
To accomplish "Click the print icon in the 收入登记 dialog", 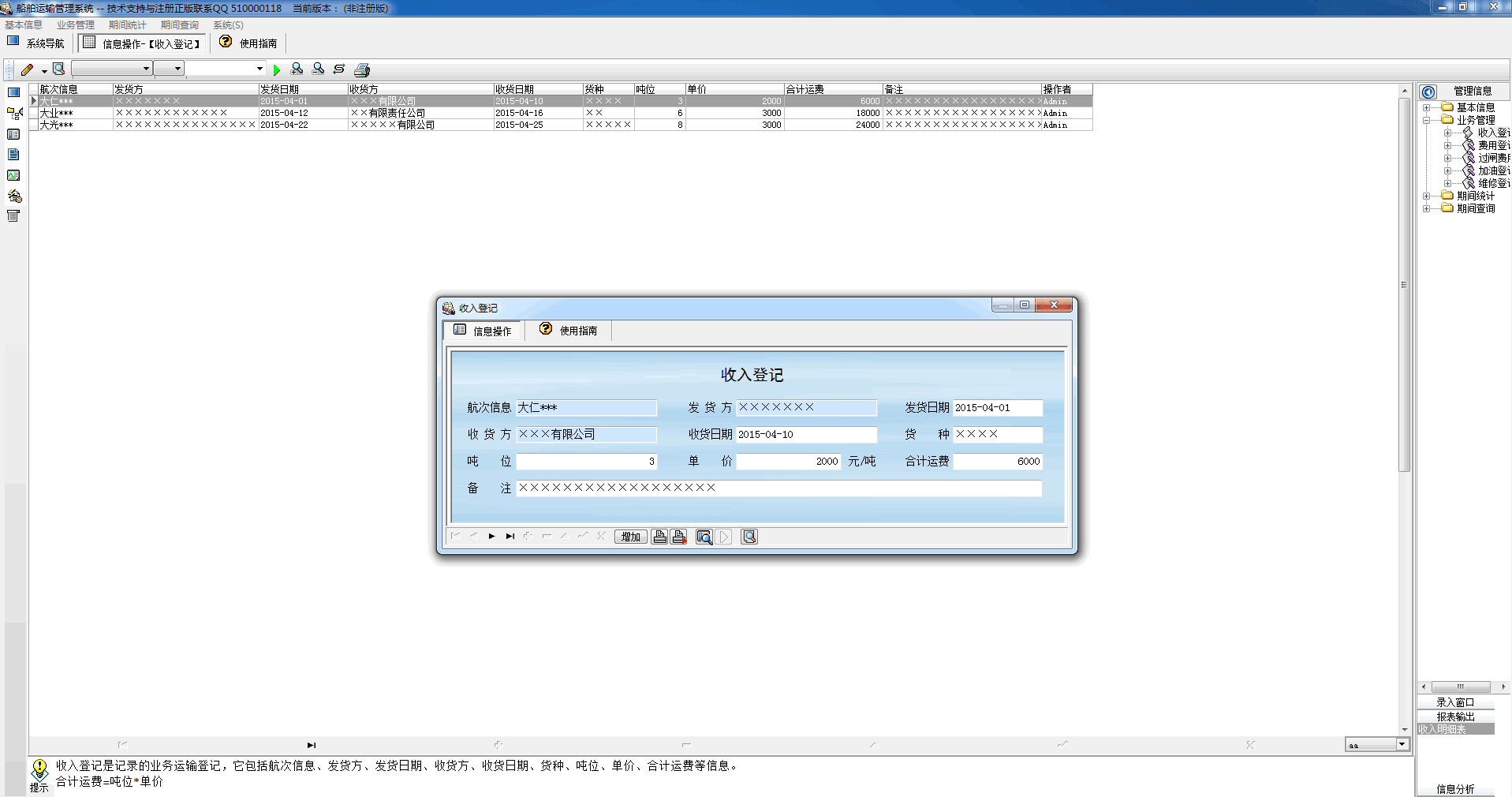I will pyautogui.click(x=660, y=537).
